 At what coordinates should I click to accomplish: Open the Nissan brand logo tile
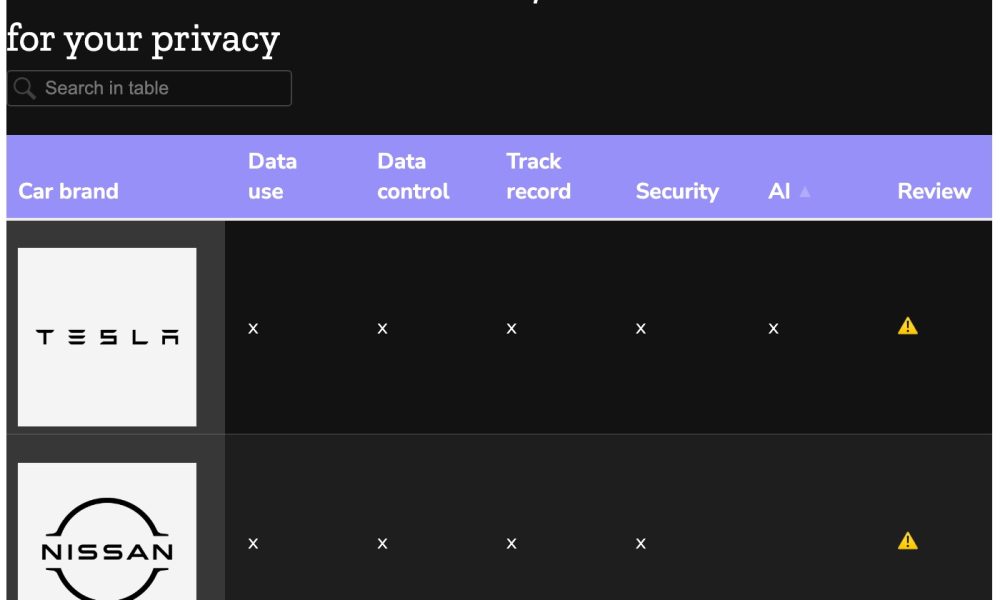(x=107, y=531)
